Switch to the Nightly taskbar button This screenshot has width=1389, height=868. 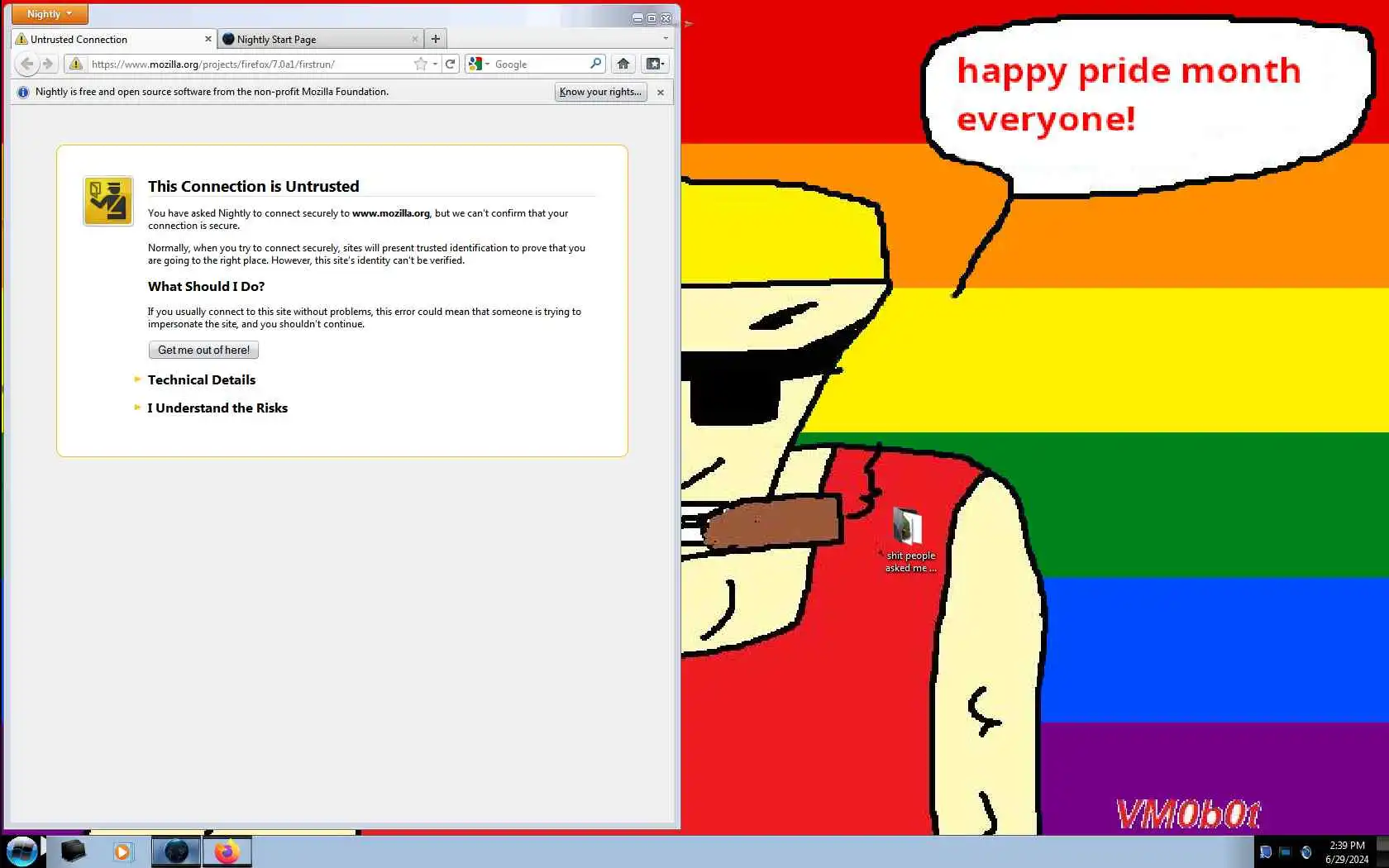(x=176, y=851)
